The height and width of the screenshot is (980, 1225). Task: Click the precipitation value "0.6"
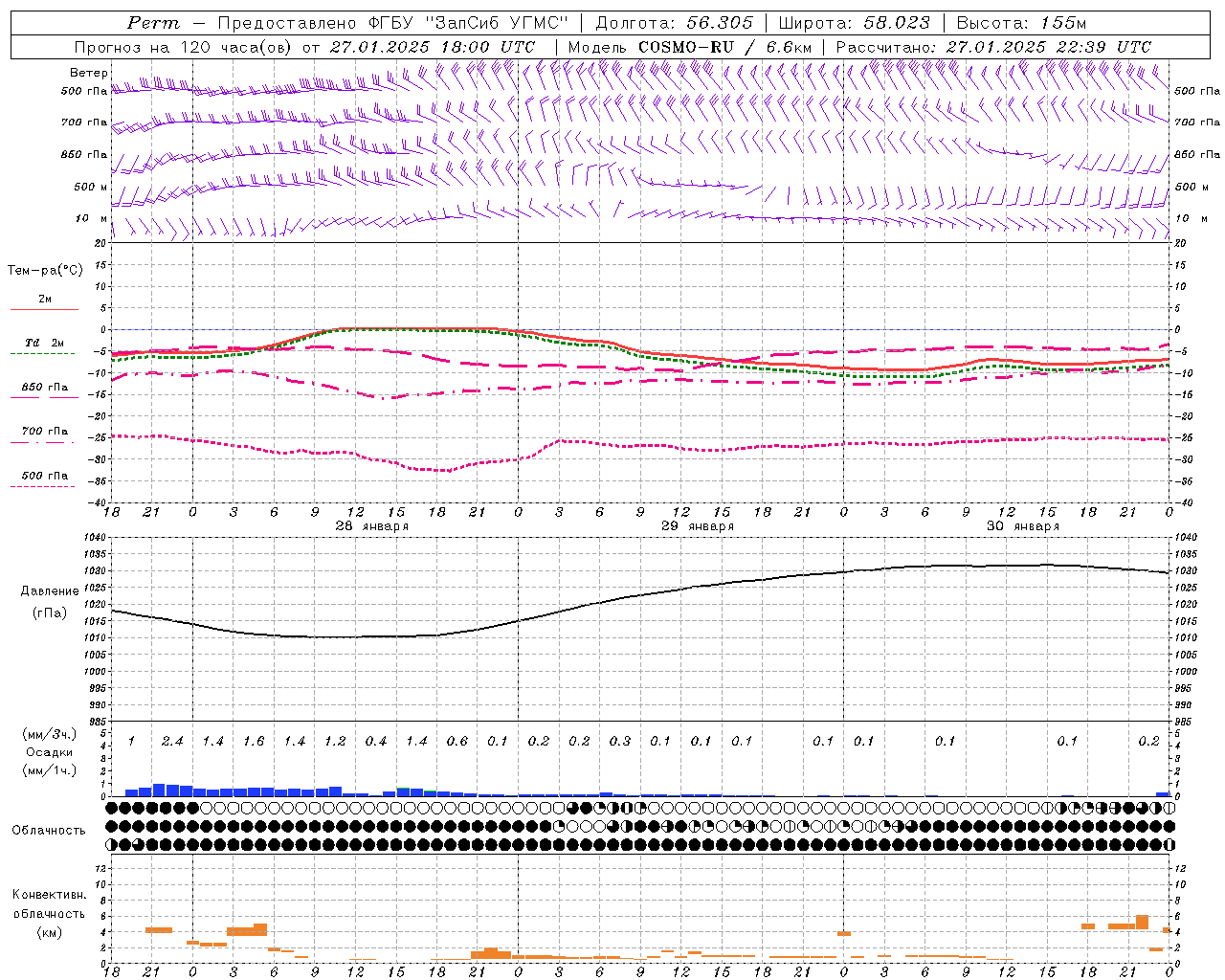click(x=457, y=742)
